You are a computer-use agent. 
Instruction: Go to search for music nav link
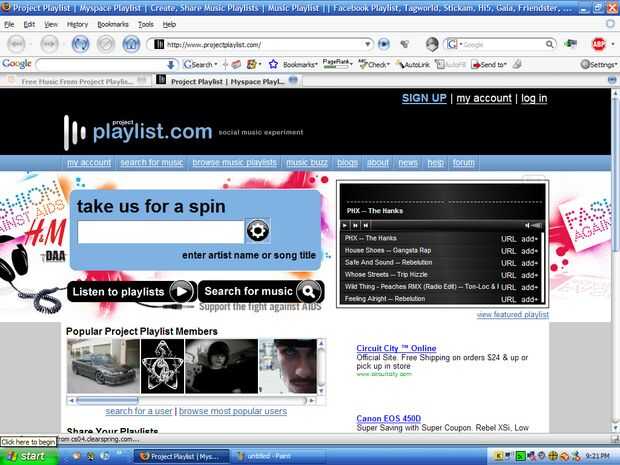[x=152, y=163]
